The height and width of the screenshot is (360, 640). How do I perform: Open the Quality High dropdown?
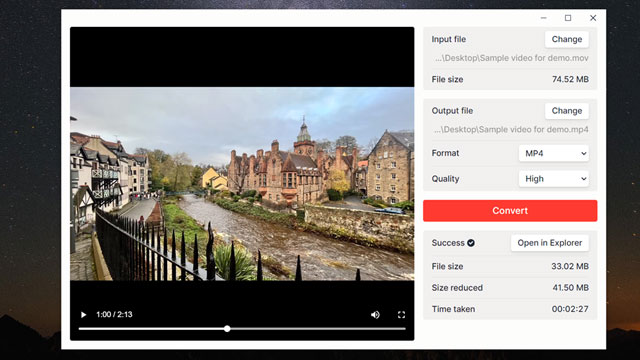(553, 179)
